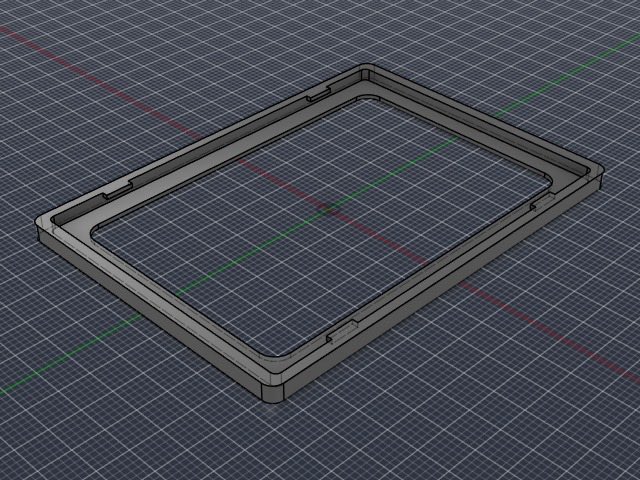Select the rounded outer corner nearest the camera
The image size is (640, 480).
point(273,392)
